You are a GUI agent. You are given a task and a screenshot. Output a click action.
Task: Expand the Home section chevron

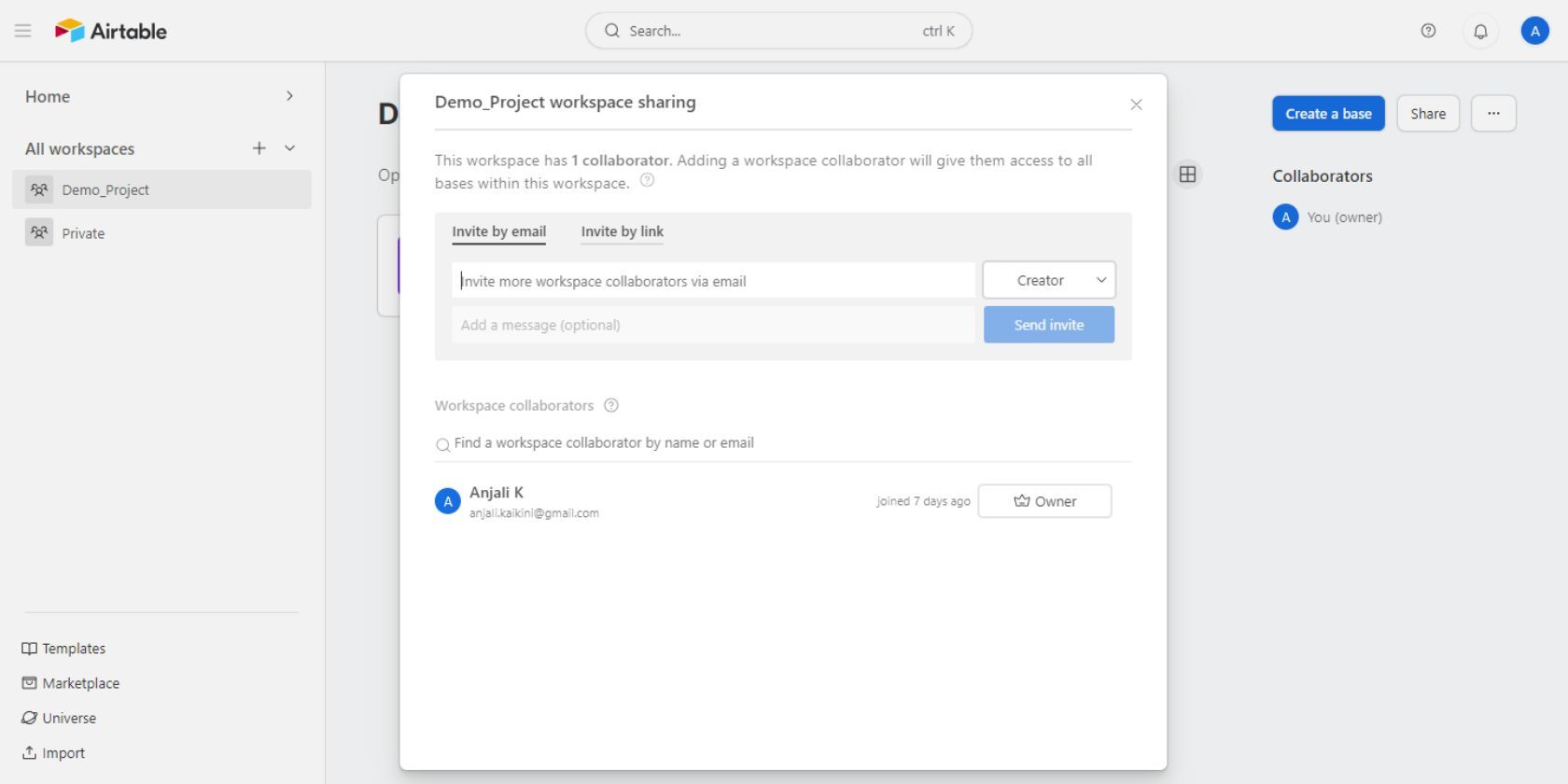click(289, 96)
